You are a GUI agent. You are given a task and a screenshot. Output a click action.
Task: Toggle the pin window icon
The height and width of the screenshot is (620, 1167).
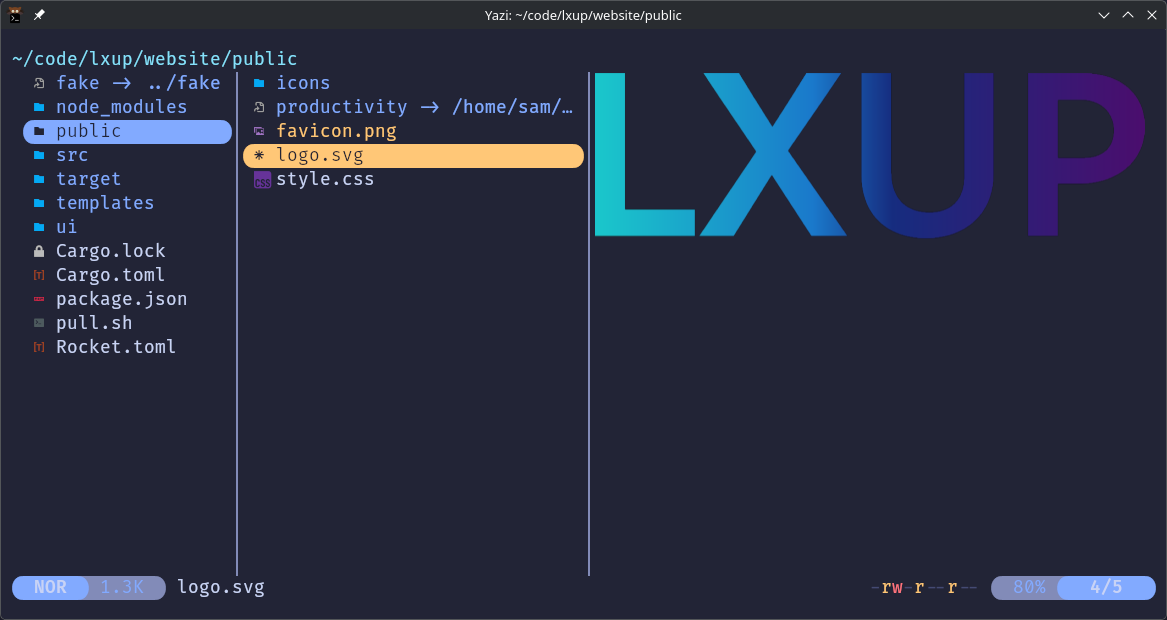coord(39,15)
